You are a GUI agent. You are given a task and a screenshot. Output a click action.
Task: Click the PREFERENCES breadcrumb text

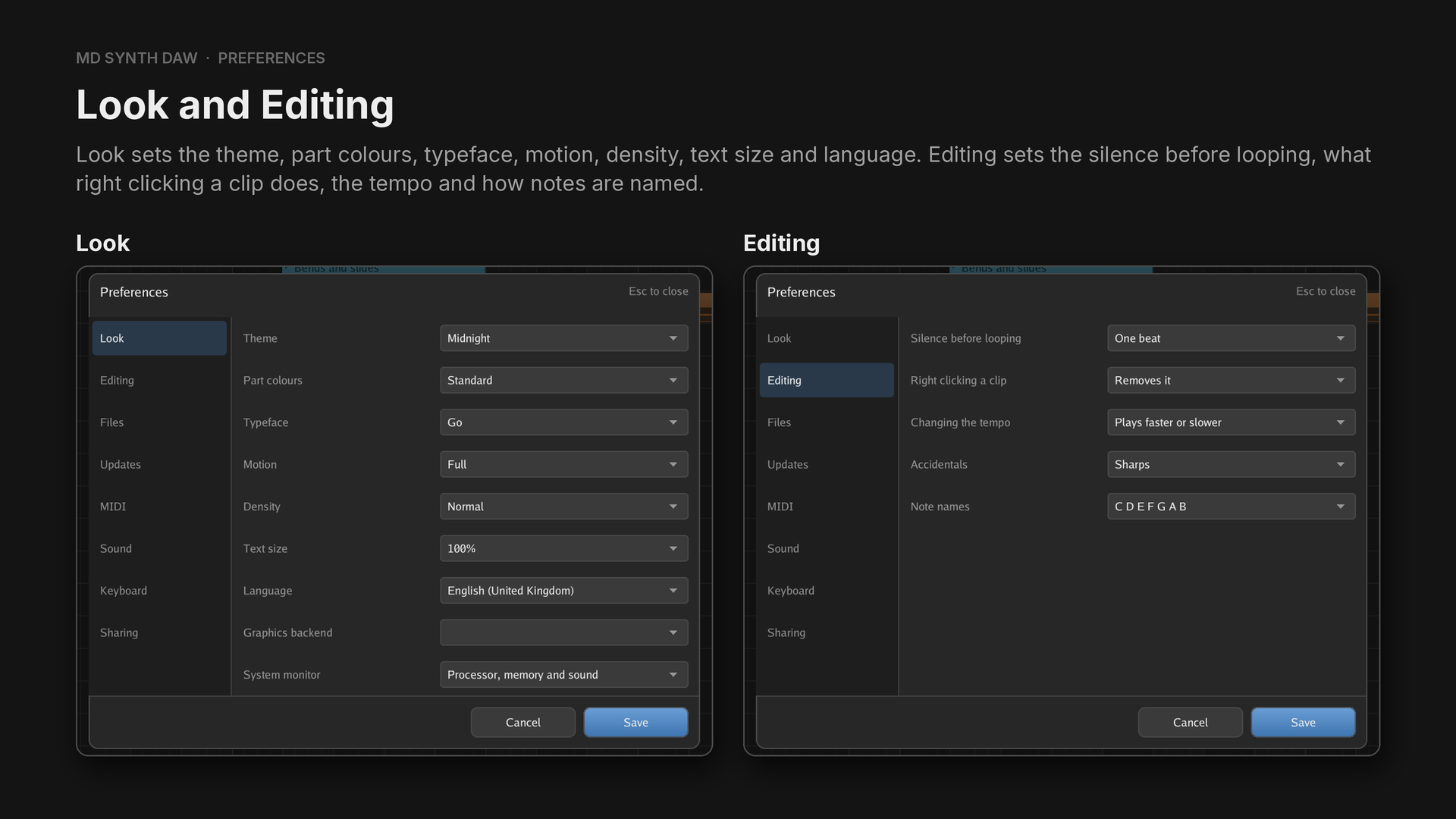click(x=271, y=58)
